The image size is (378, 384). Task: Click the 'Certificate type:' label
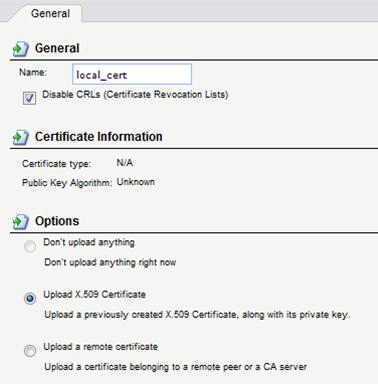(x=57, y=164)
